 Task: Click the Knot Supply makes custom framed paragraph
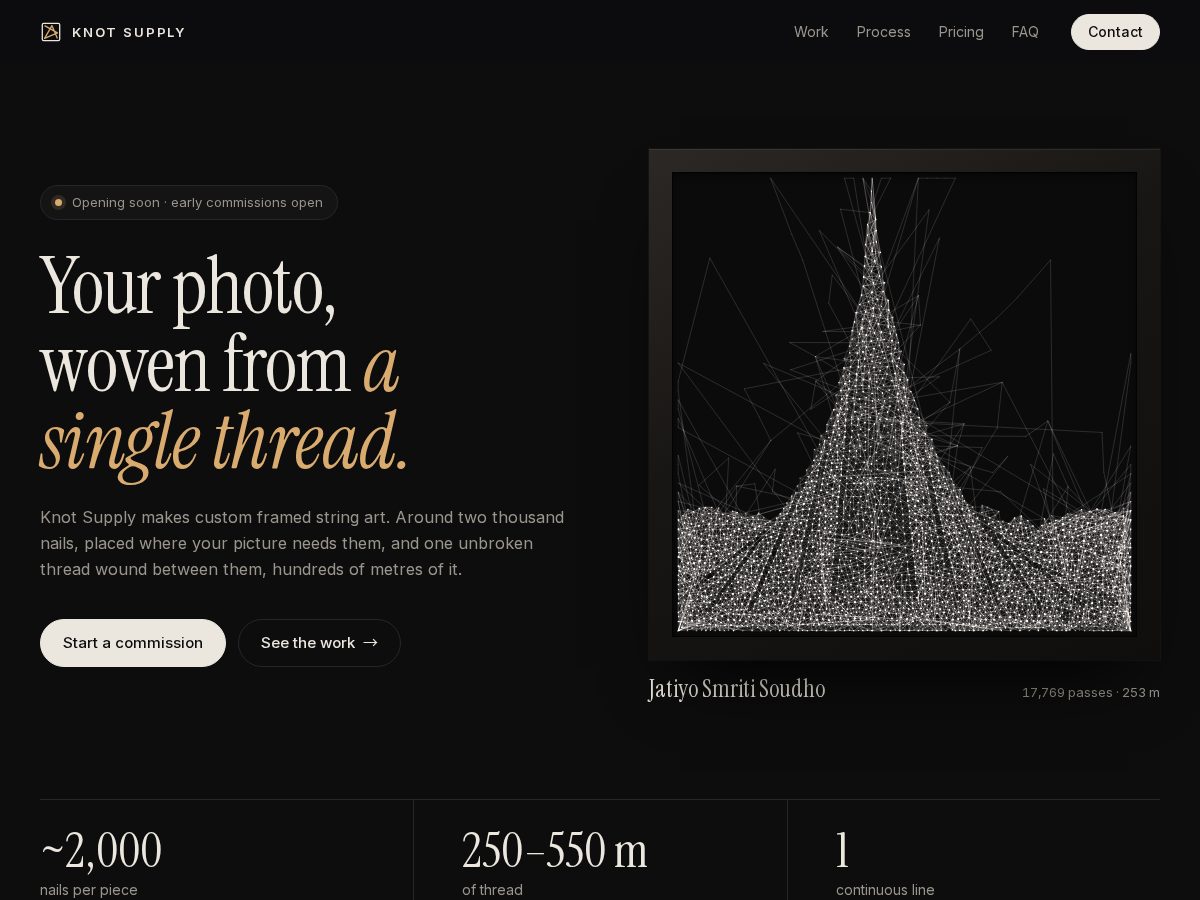pos(302,543)
